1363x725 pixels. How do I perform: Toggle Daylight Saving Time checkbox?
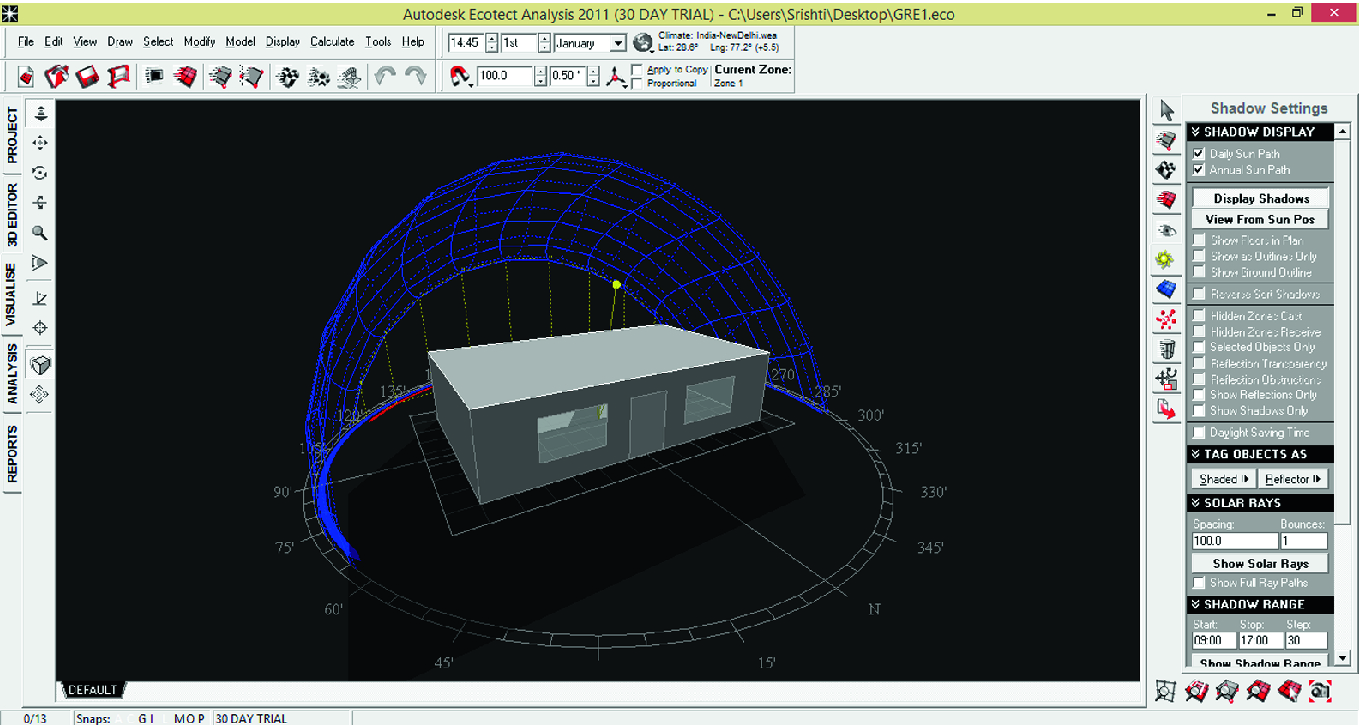pos(1199,433)
